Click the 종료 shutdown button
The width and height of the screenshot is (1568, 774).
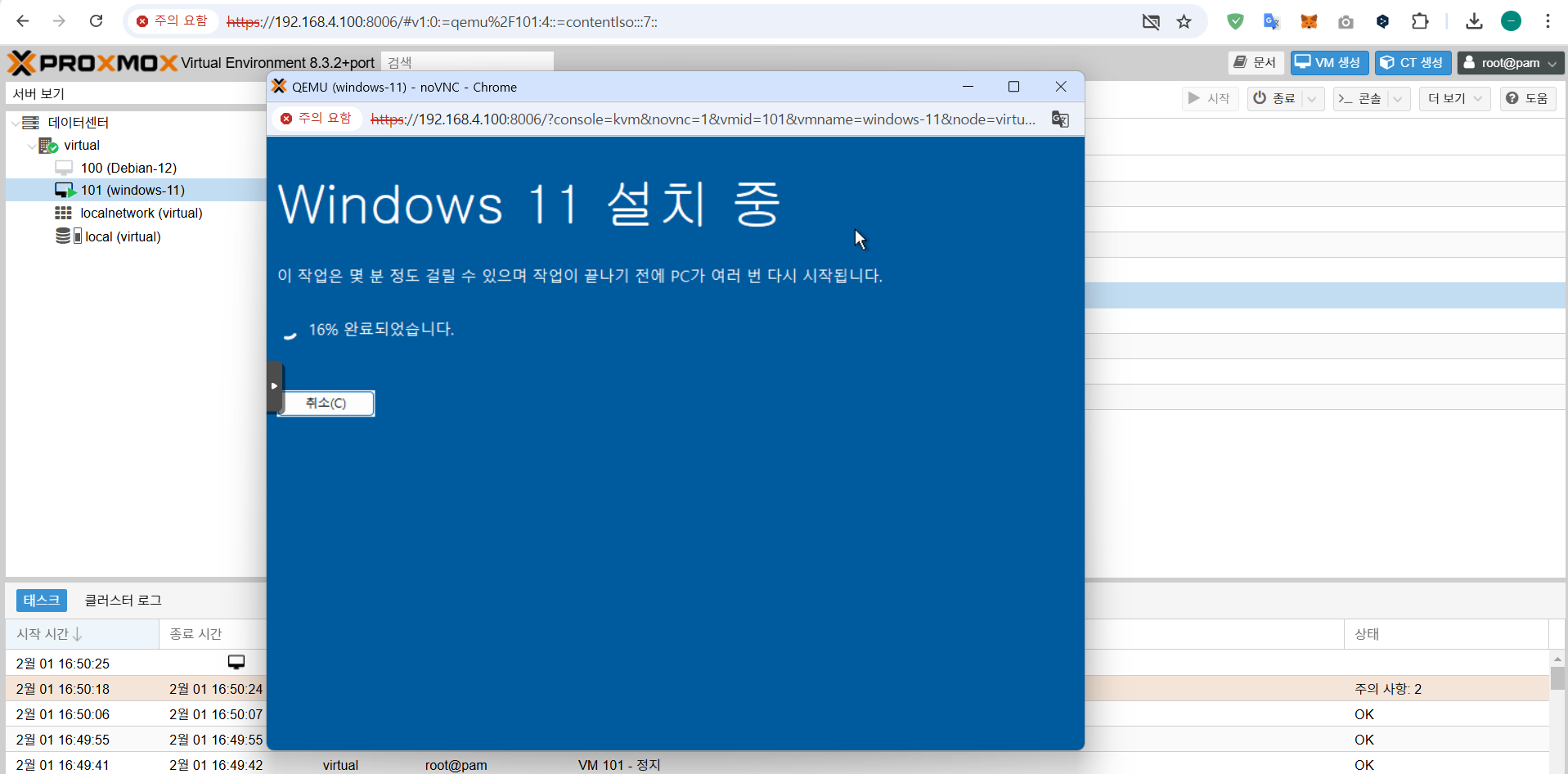click(1275, 99)
